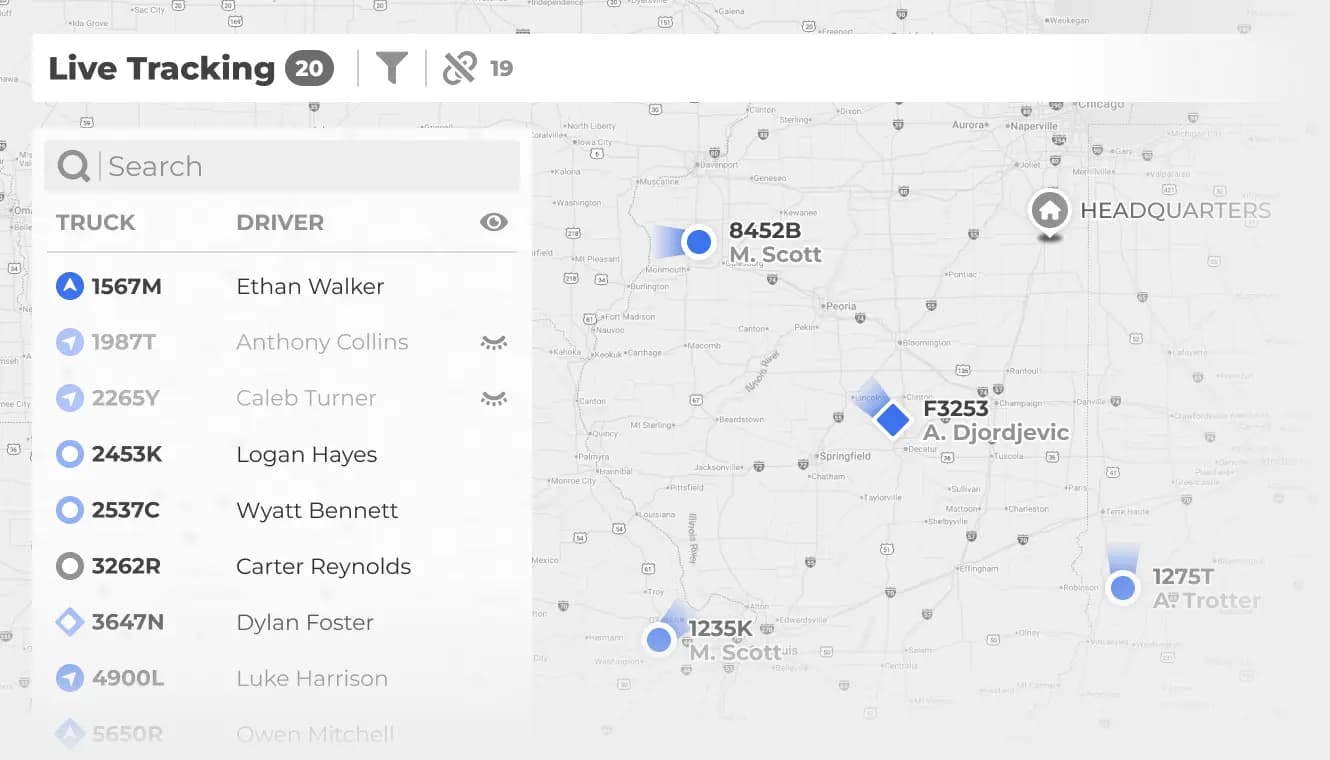Click the 4900L truck status icon
This screenshot has width=1330, height=760.
[69, 679]
